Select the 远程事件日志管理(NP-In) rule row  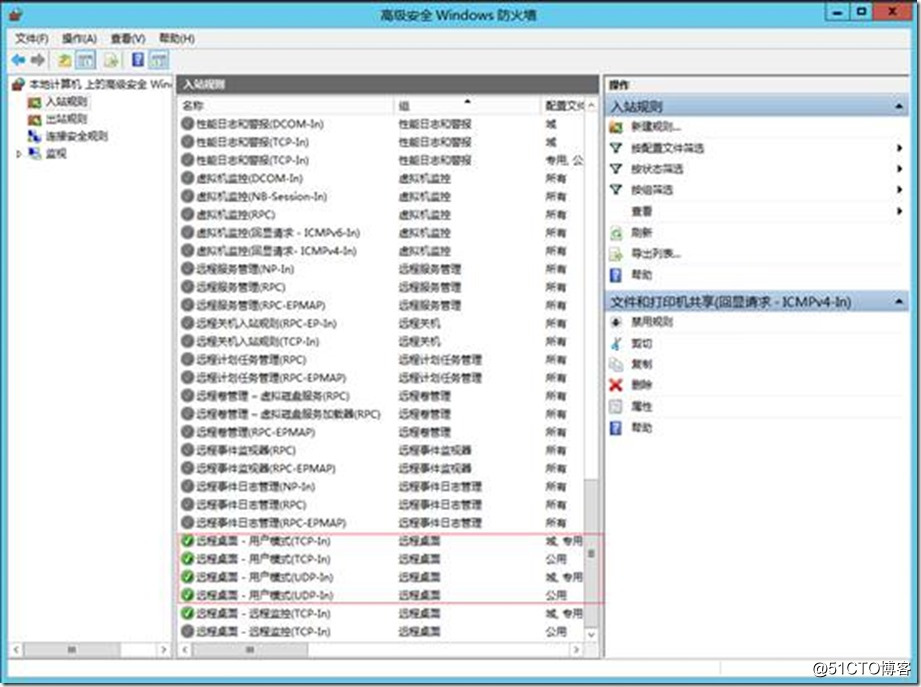pos(381,487)
